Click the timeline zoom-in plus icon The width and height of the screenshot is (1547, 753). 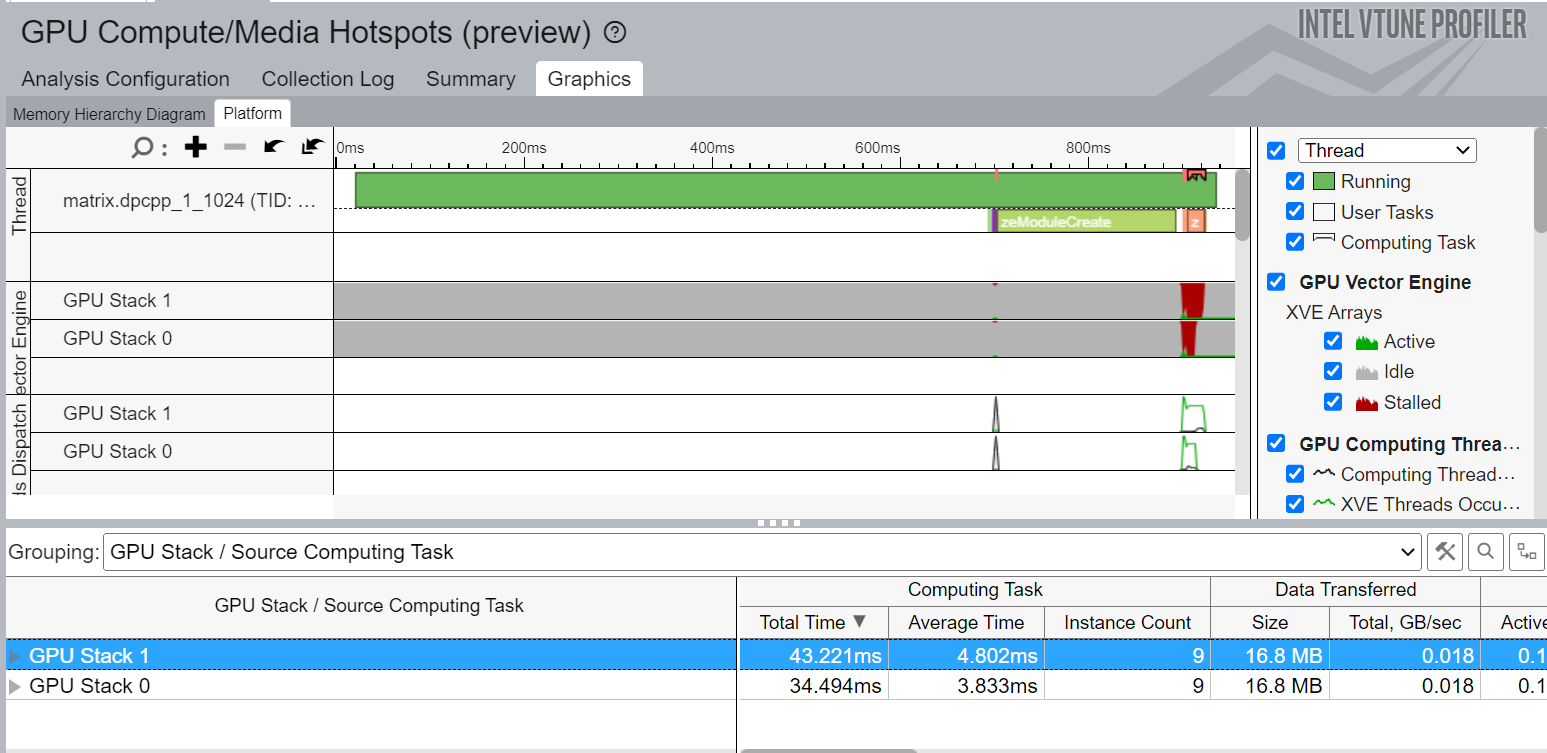tap(196, 148)
